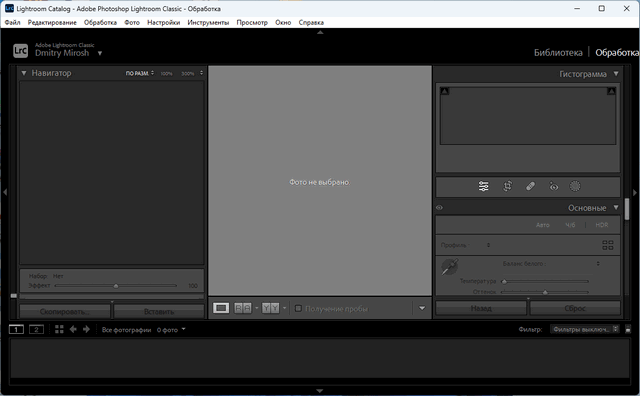Toggle the Basic panel visibility eye

439,208
